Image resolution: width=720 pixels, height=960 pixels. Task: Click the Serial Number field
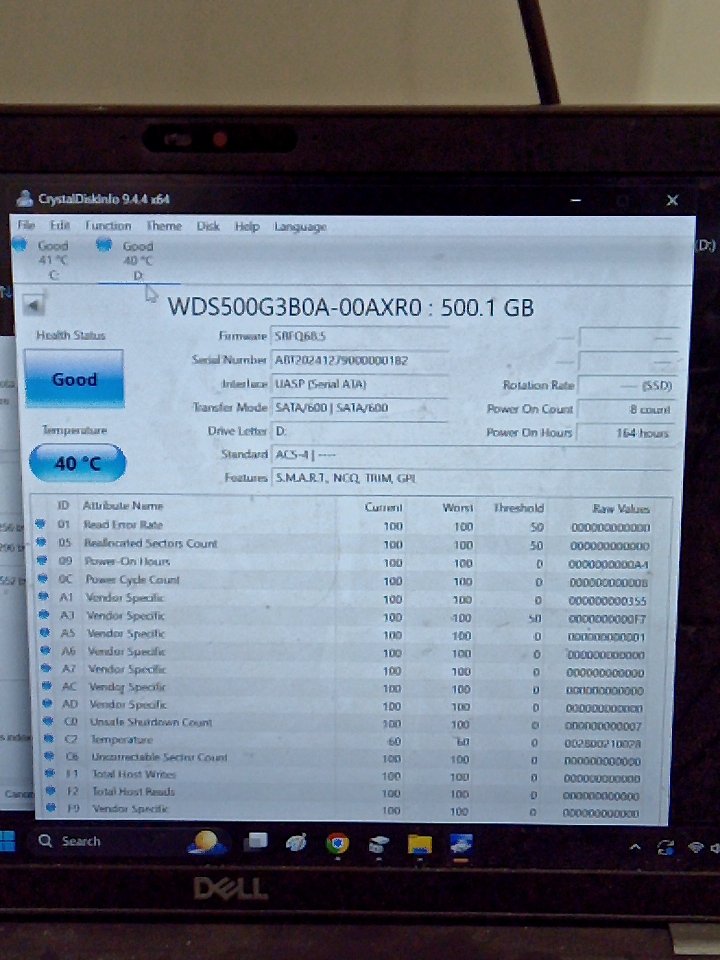coord(359,360)
